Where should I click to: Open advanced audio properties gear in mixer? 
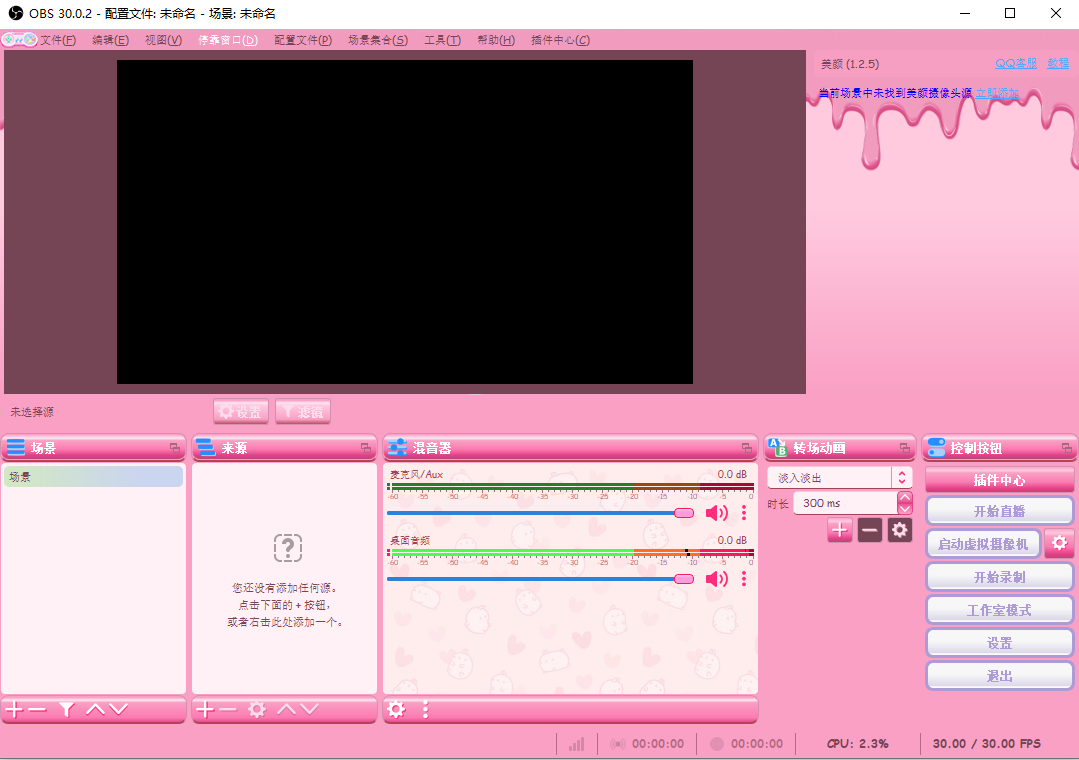tap(396, 709)
